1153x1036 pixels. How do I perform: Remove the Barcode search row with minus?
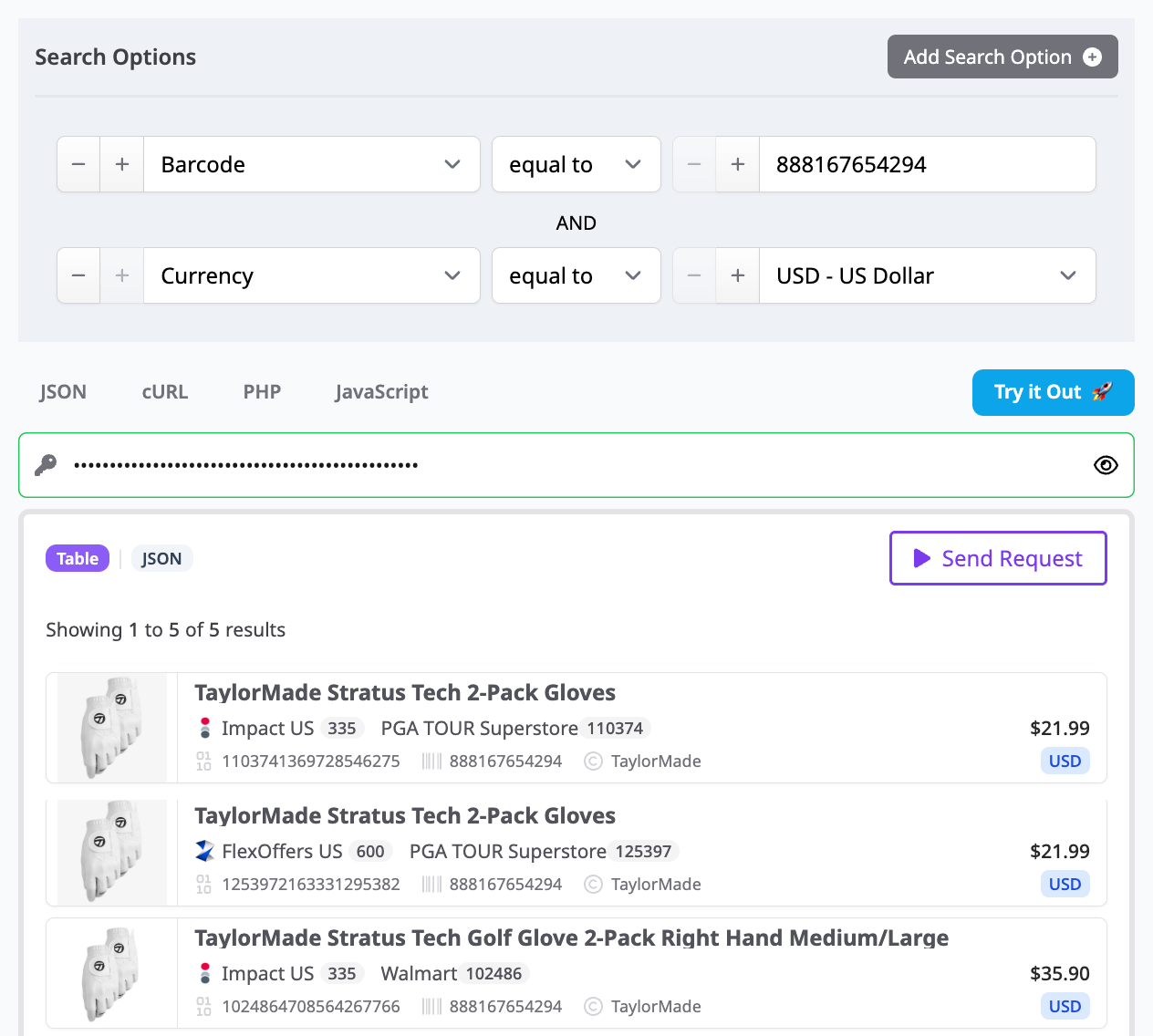[78, 164]
